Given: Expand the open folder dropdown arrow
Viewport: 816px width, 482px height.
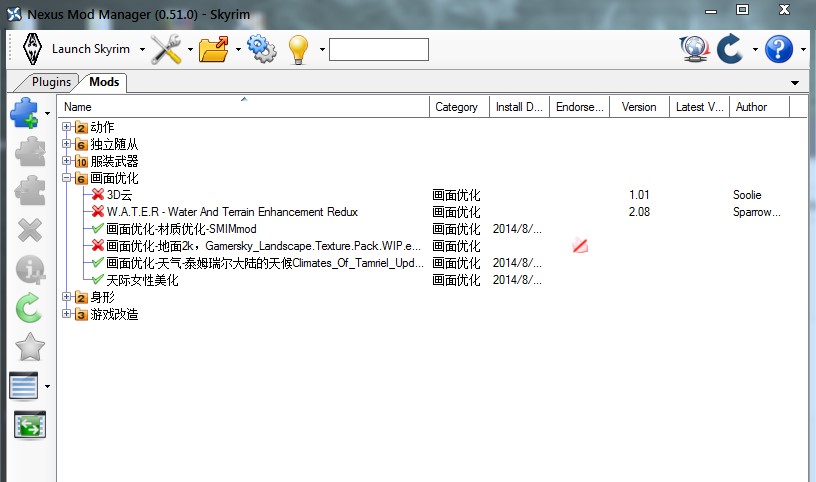Looking at the screenshot, I should pyautogui.click(x=238, y=49).
